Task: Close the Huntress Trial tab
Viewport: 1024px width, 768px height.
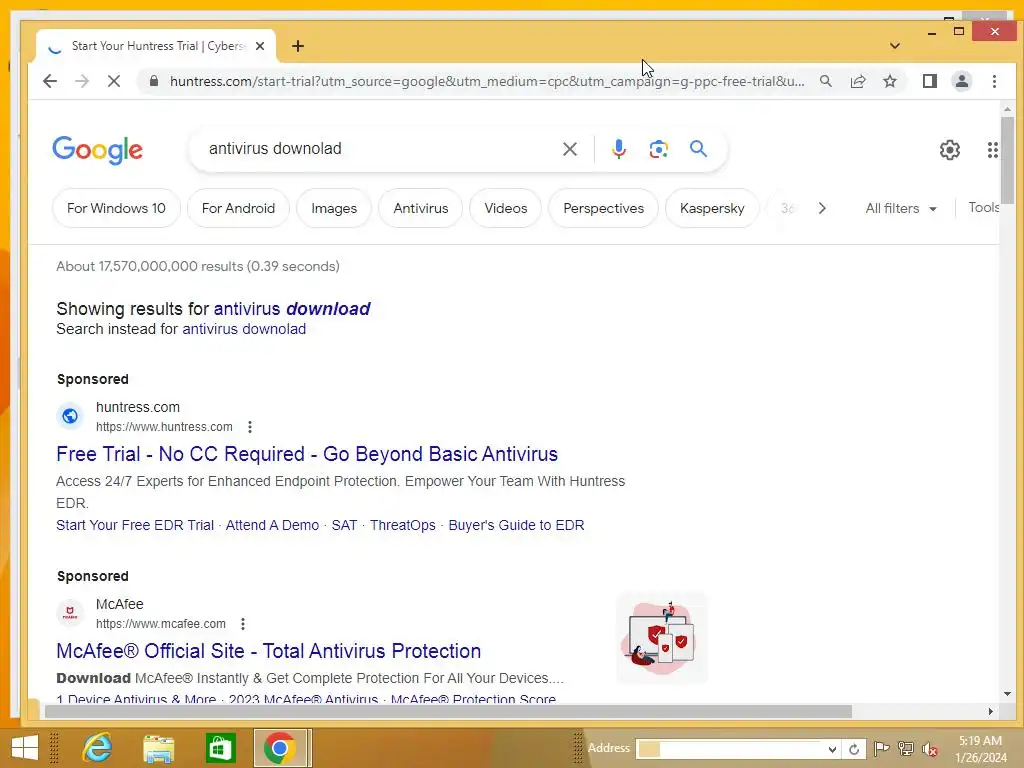Action: coord(260,46)
